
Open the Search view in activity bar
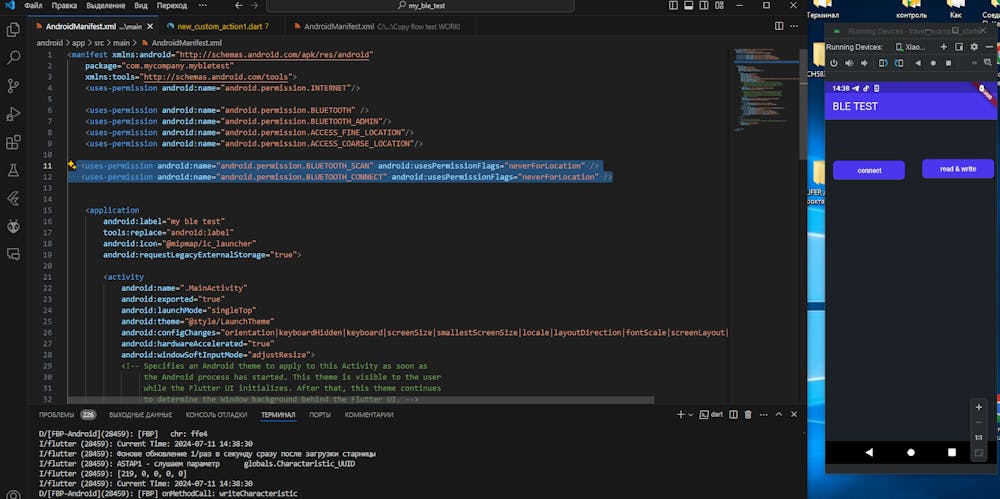pos(14,57)
